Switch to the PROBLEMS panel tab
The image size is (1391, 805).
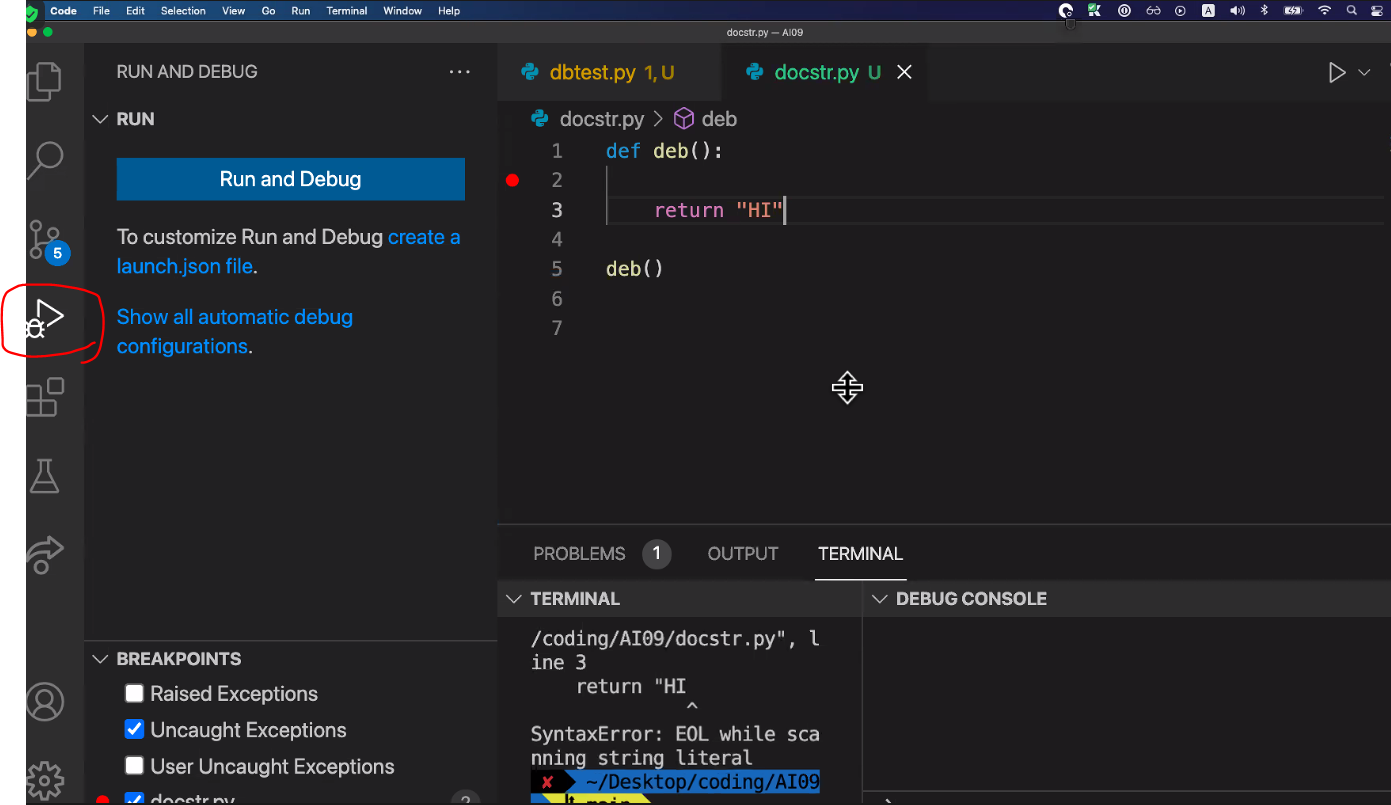[x=579, y=554]
